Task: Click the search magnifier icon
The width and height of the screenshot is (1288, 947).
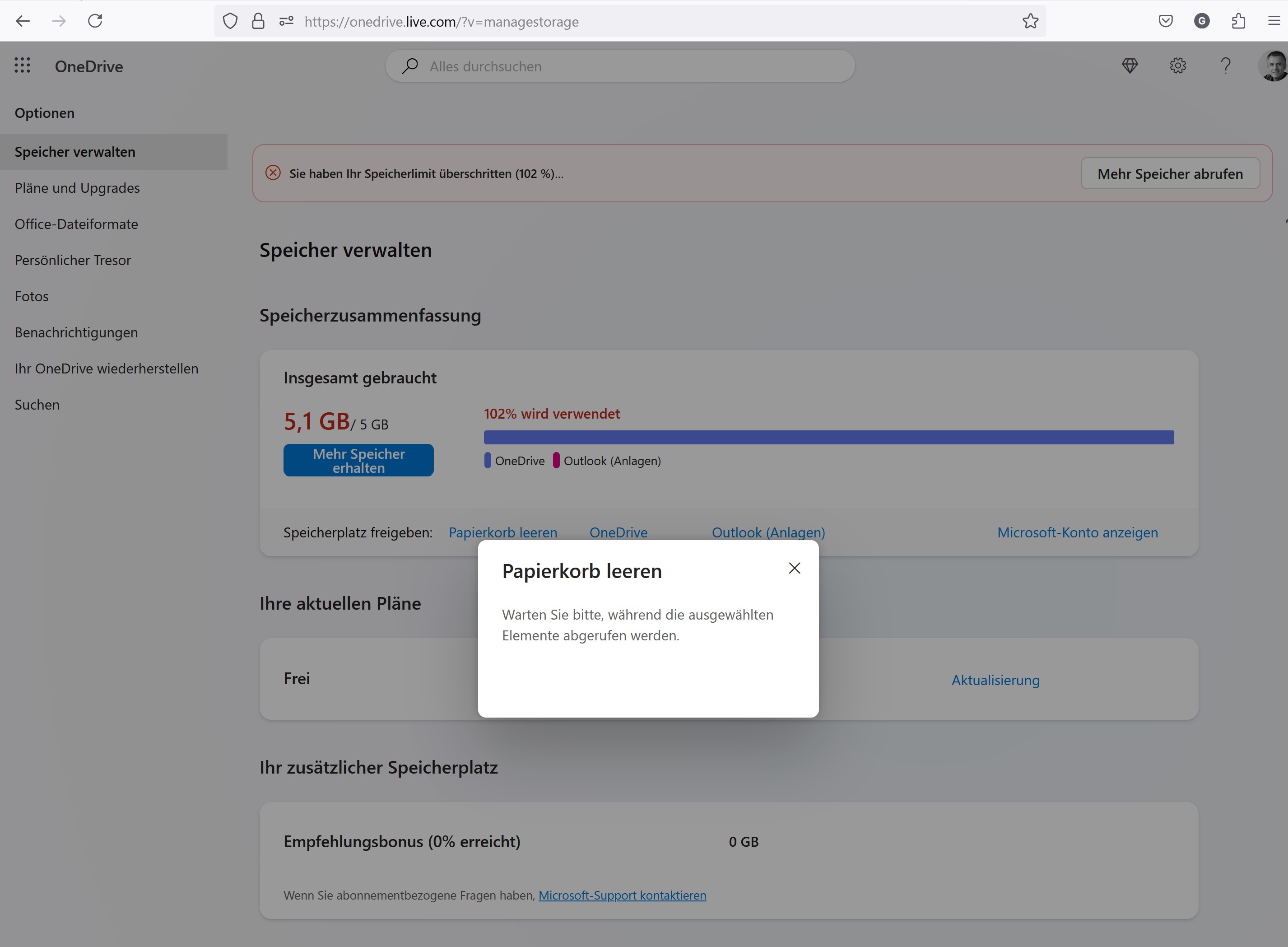Action: click(409, 66)
